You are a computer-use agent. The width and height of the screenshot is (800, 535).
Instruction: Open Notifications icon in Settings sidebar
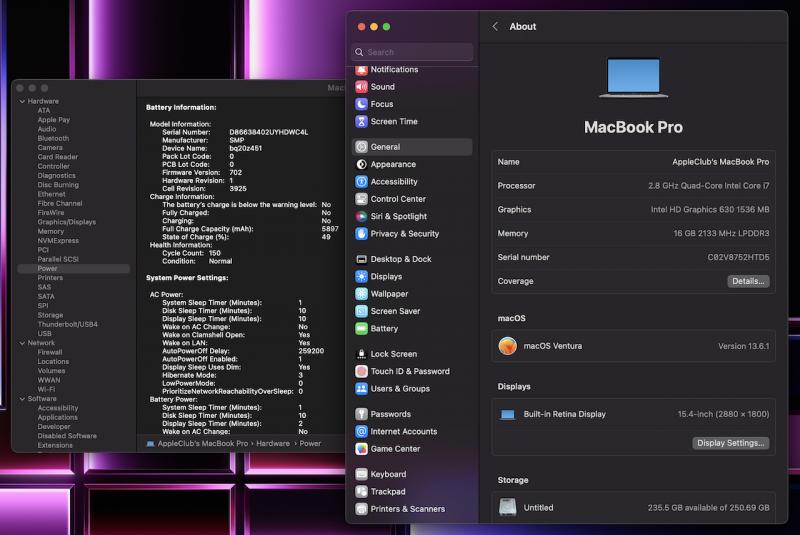click(x=361, y=69)
